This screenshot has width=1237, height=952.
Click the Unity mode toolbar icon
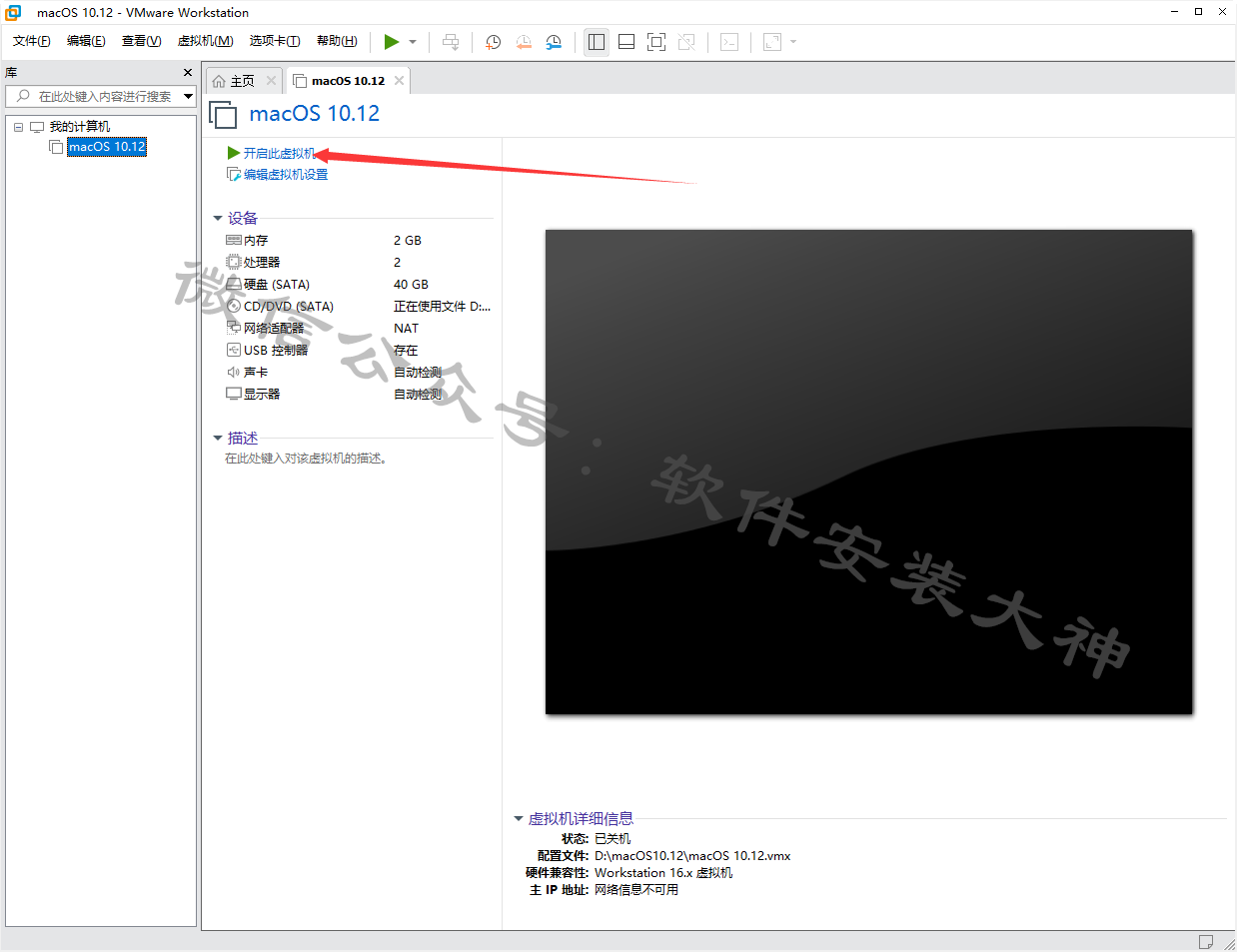pos(686,42)
